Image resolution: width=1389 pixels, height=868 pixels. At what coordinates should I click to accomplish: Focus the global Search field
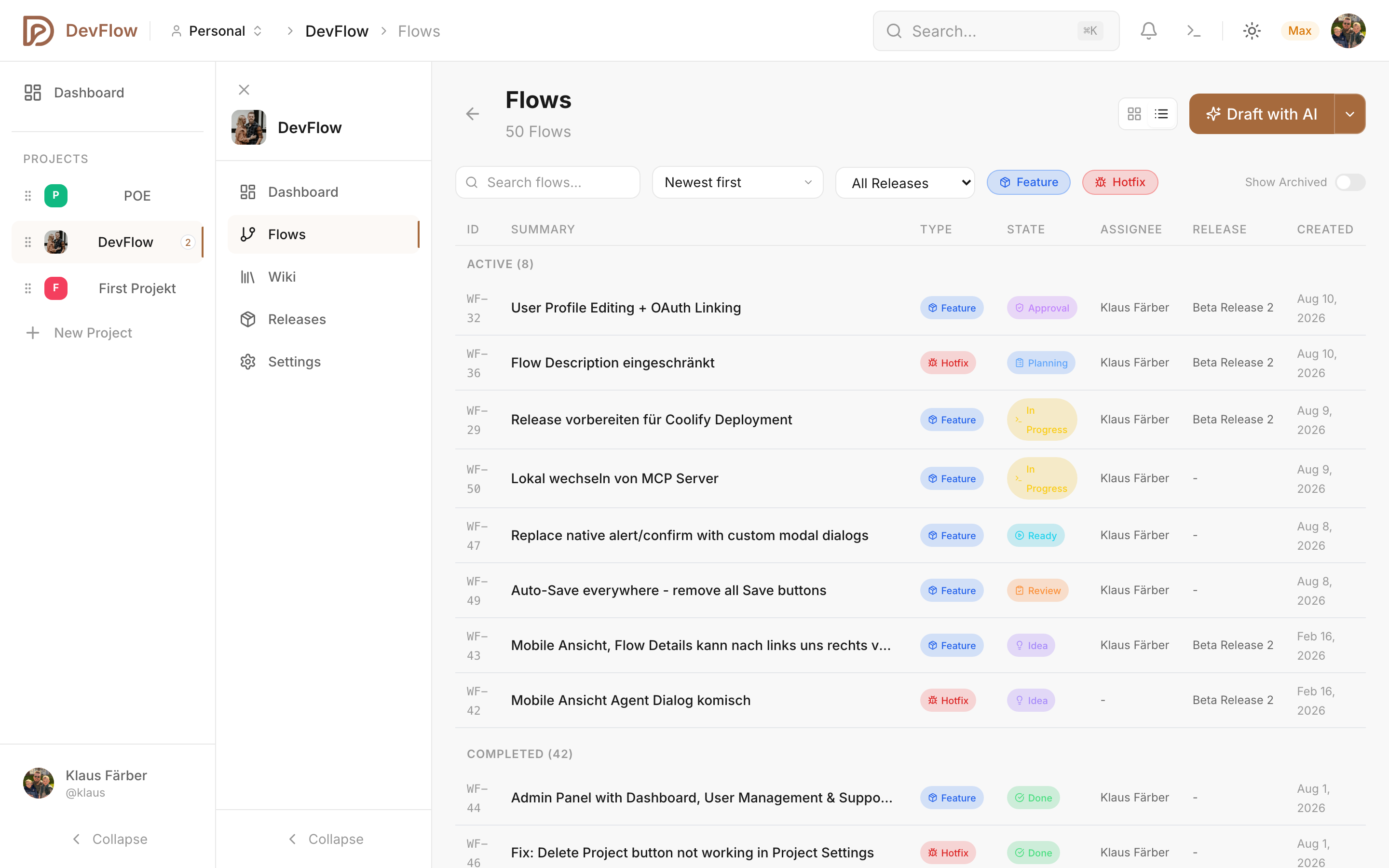[996, 31]
